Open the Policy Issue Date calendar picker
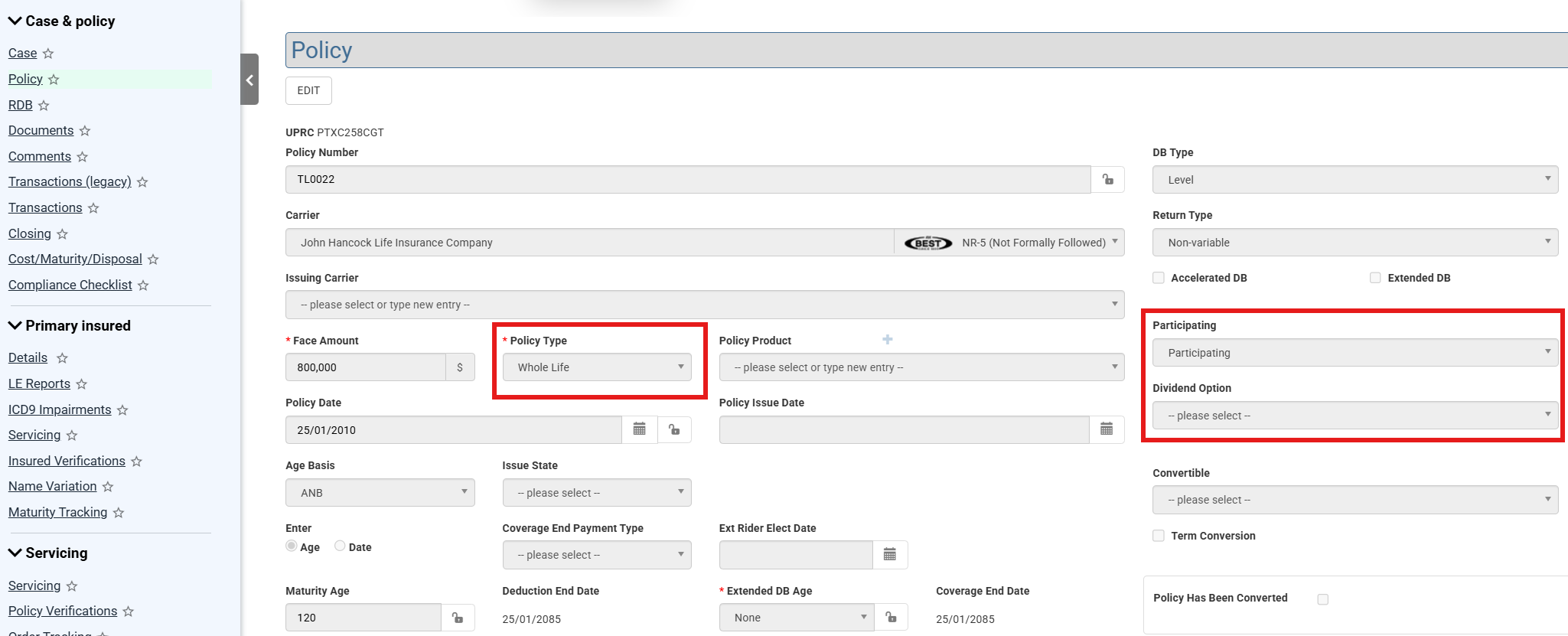 coord(1106,430)
